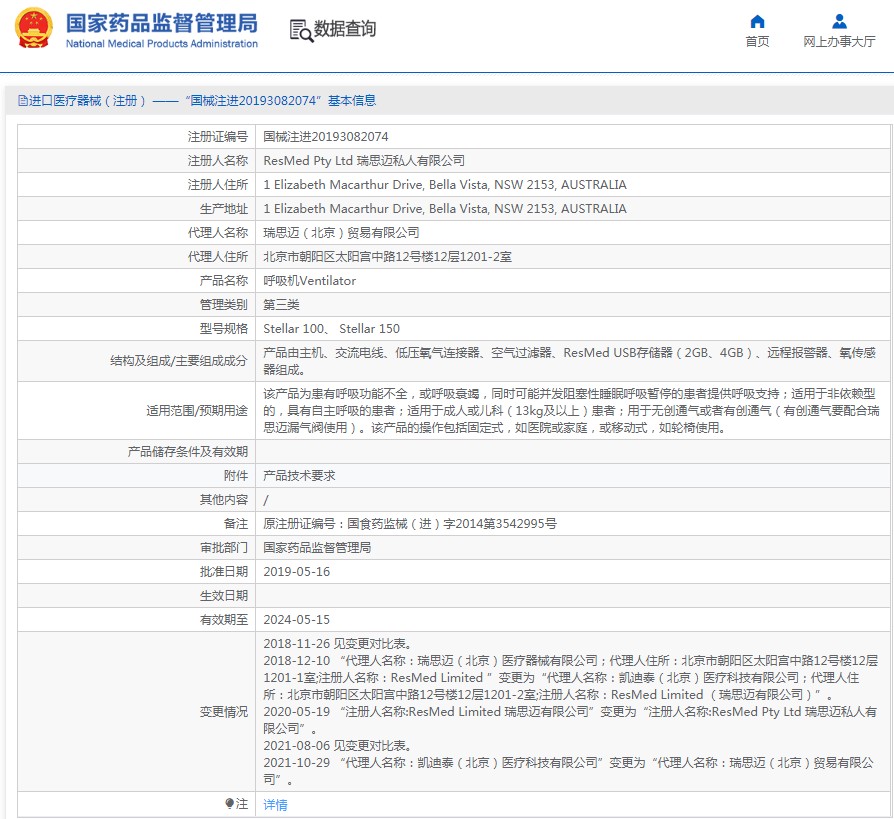Click the 代理人名称 row label
Image resolution: width=894 pixels, height=819 pixels.
(218, 233)
